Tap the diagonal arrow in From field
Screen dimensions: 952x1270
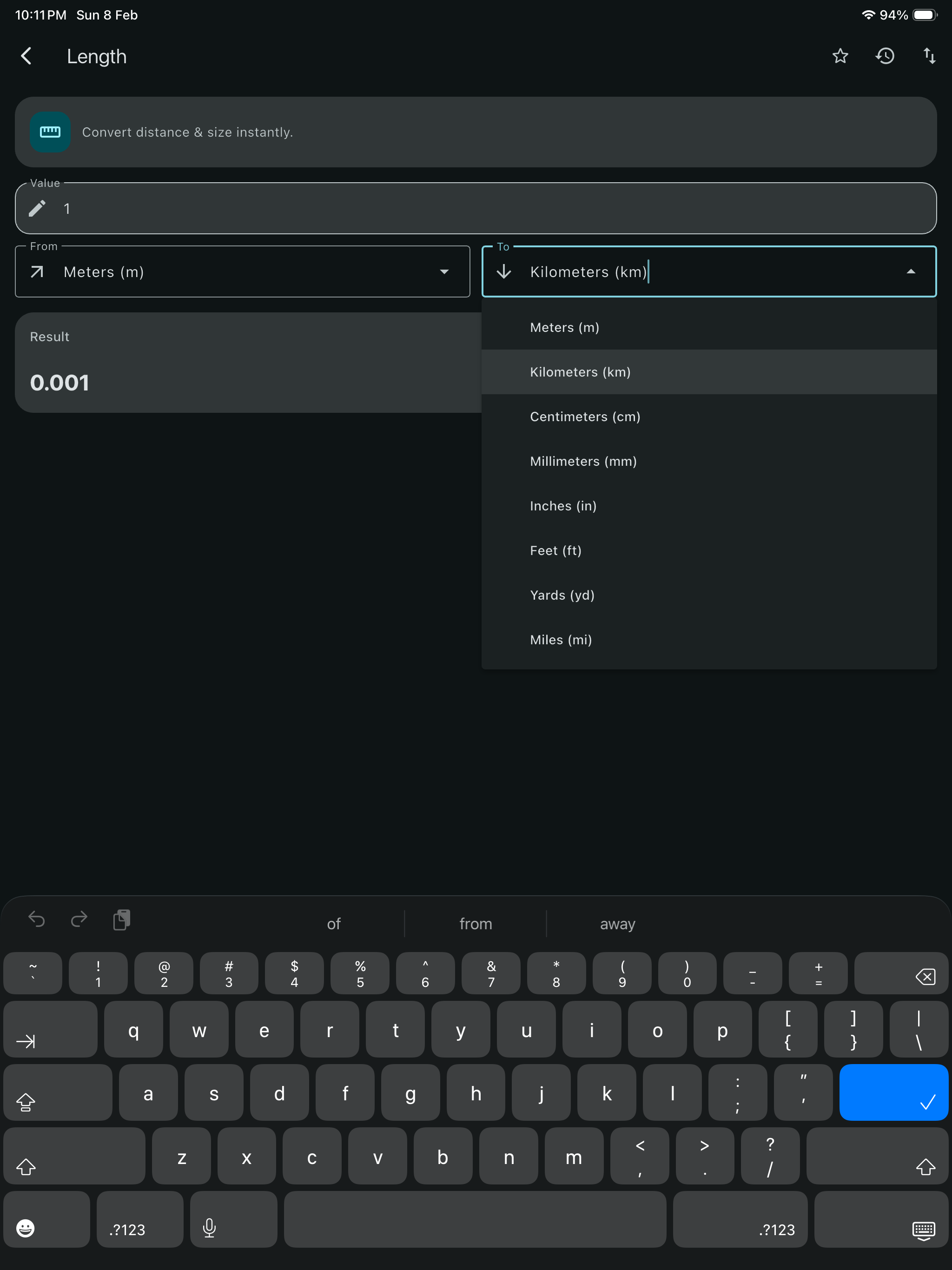(x=37, y=271)
